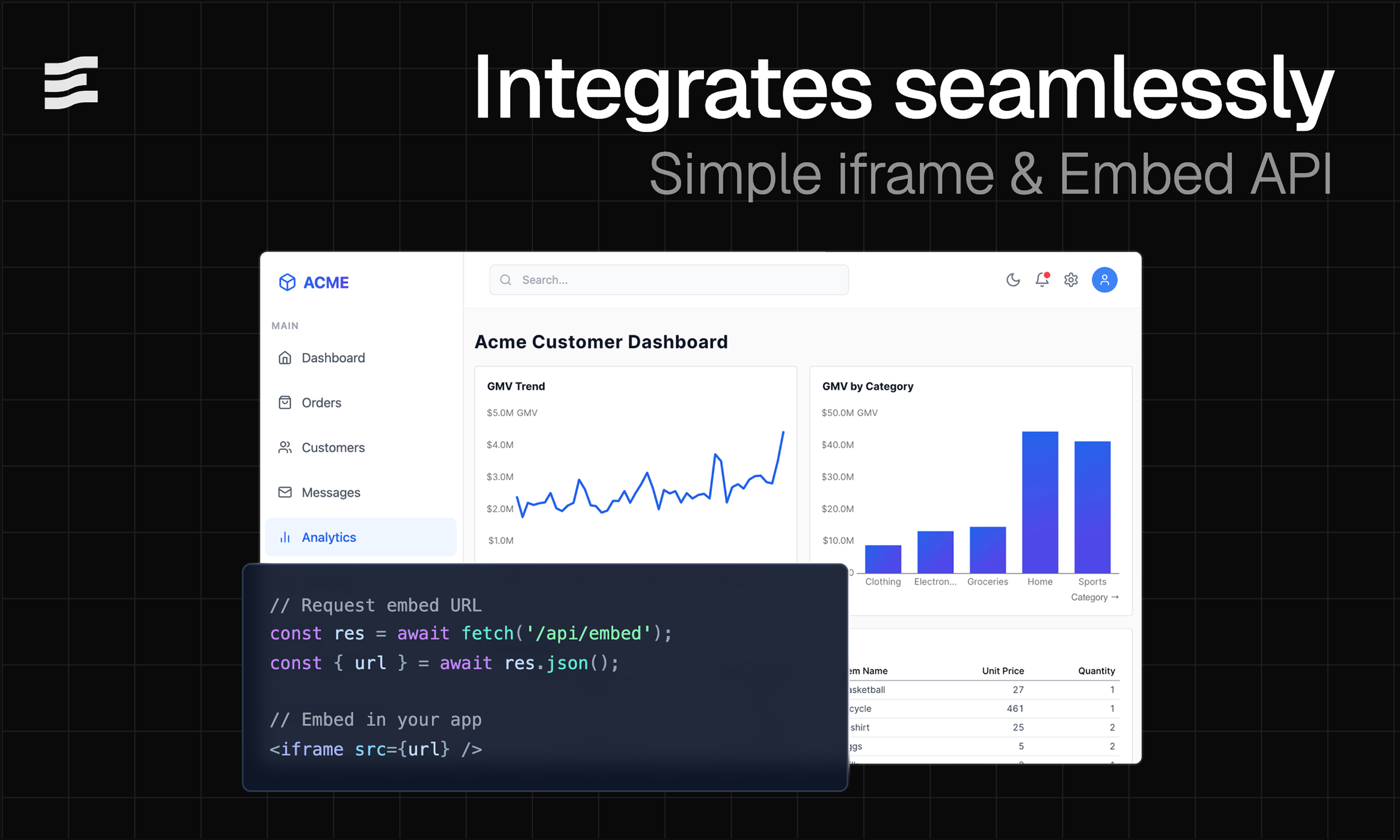Click the Sports bar in category chart
Screen dimensions: 1400x840
click(1092, 507)
